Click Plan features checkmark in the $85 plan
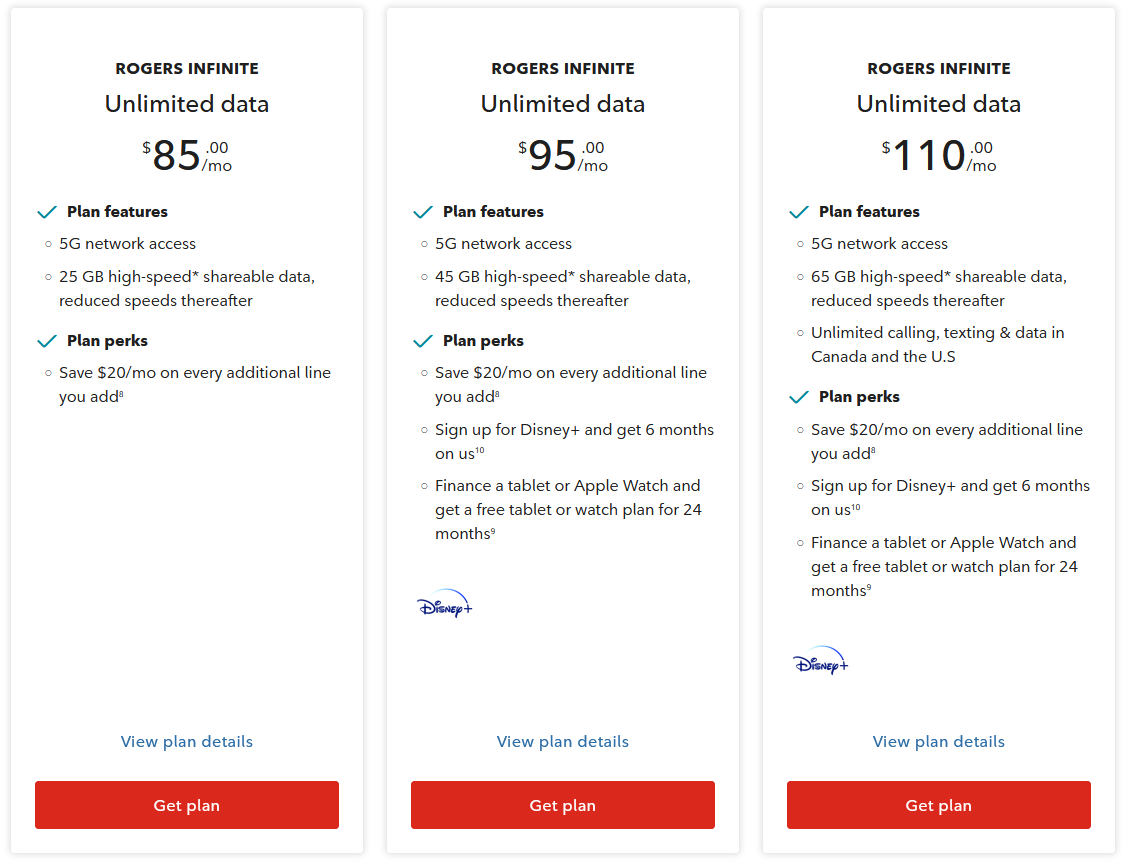Viewport: 1128px width, 865px height. [47, 212]
